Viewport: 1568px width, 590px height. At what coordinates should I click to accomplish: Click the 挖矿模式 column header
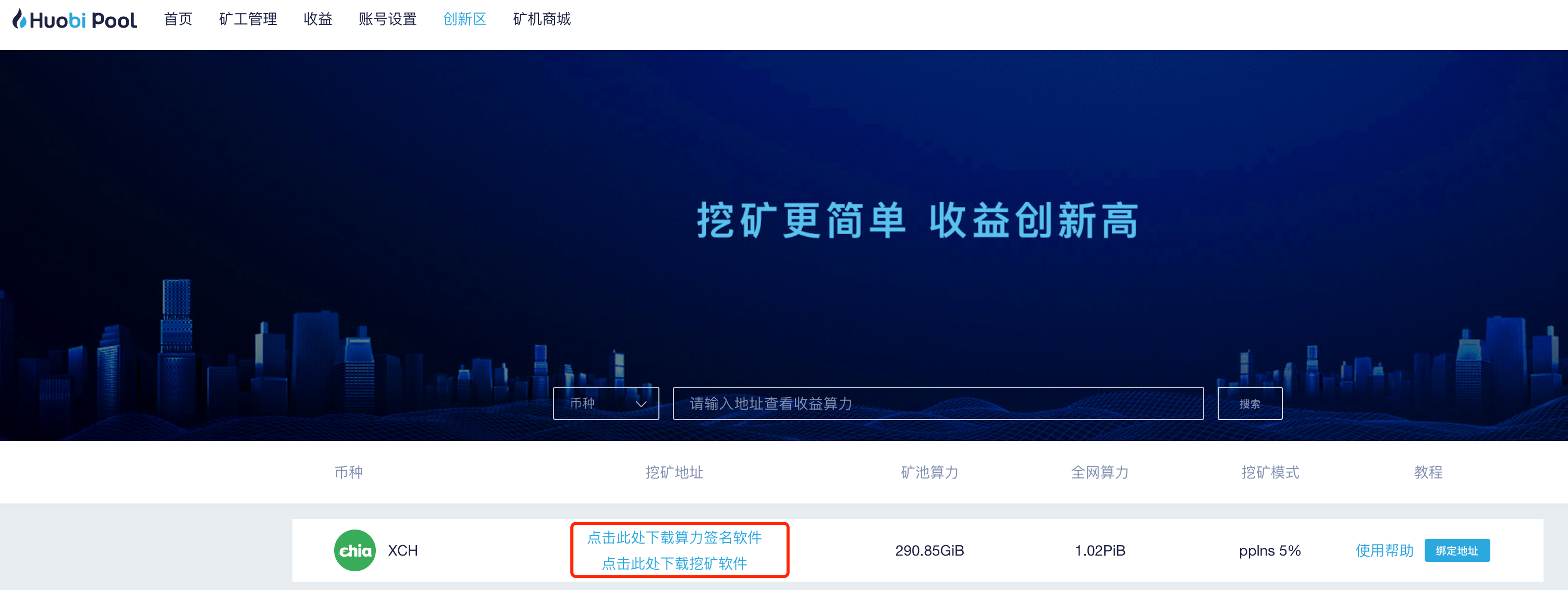click(x=1270, y=472)
